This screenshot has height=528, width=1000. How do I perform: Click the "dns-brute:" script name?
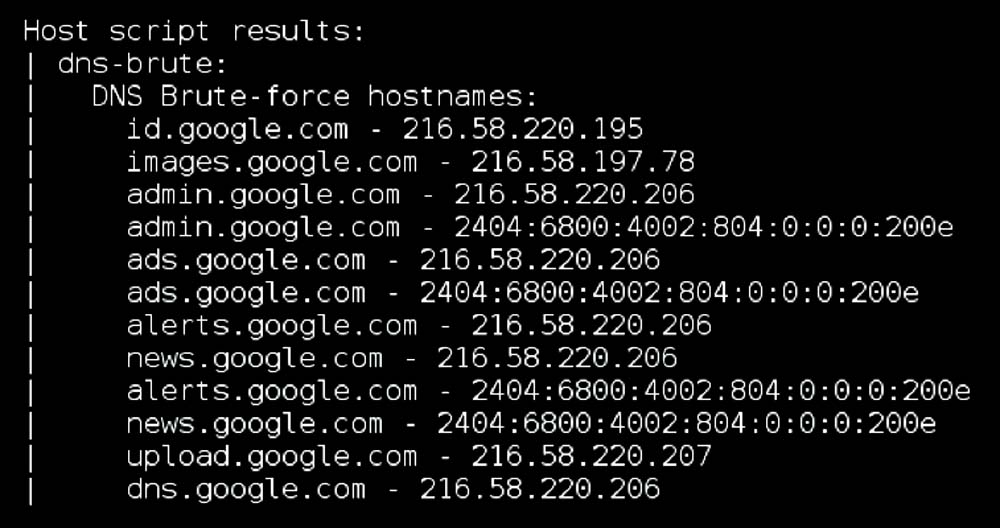pyautogui.click(x=143, y=64)
